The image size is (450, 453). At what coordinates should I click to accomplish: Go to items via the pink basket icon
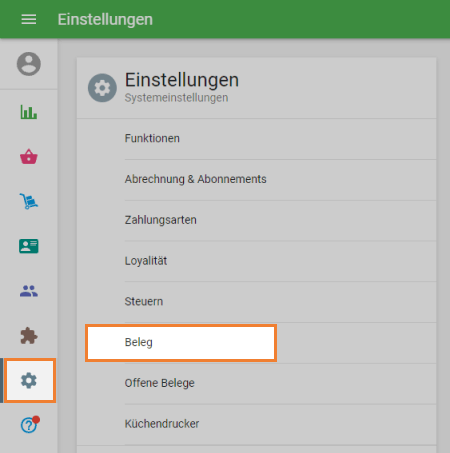point(29,156)
